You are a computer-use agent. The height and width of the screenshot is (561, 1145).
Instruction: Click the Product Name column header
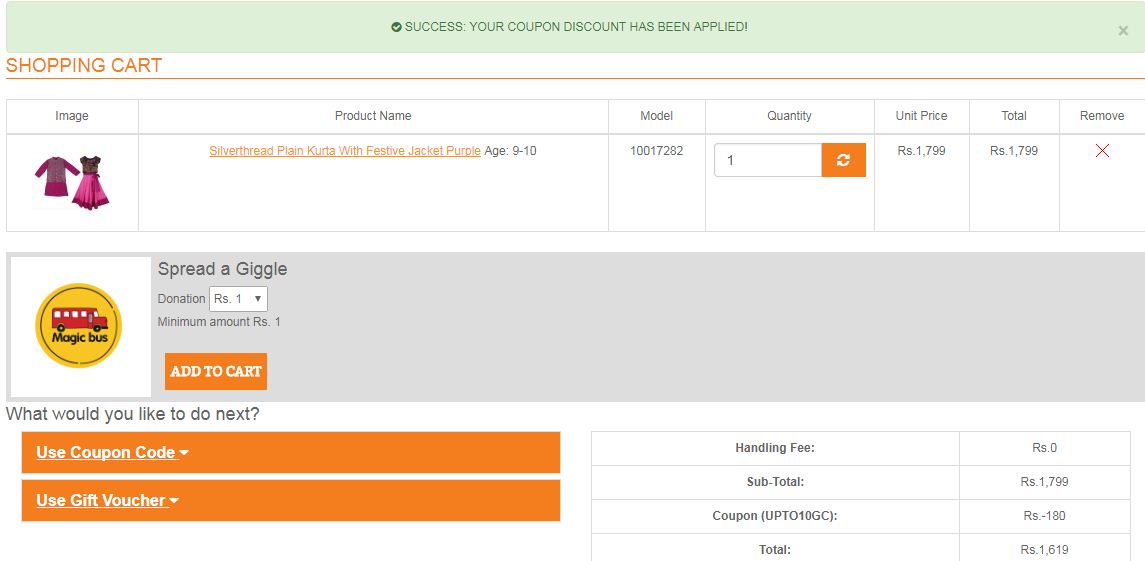373,116
